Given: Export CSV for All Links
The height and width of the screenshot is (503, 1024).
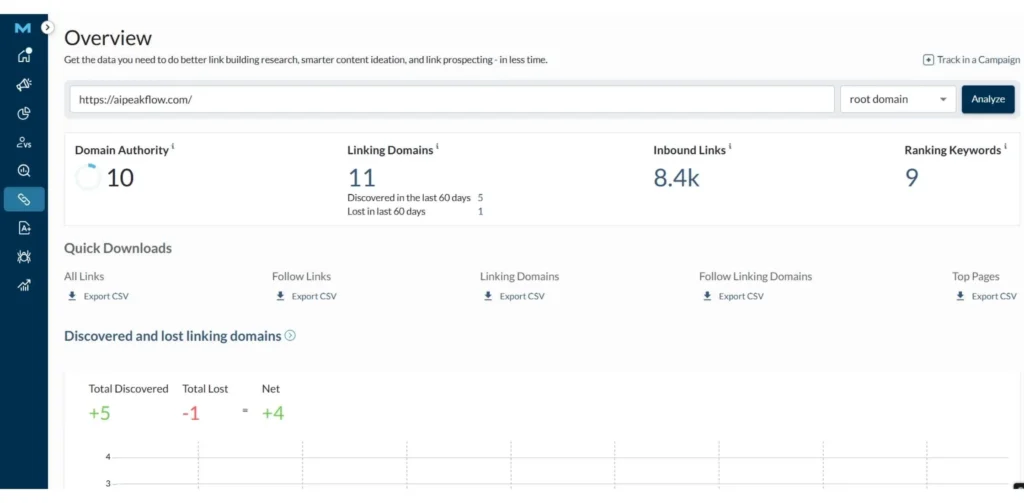Looking at the screenshot, I should [98, 296].
